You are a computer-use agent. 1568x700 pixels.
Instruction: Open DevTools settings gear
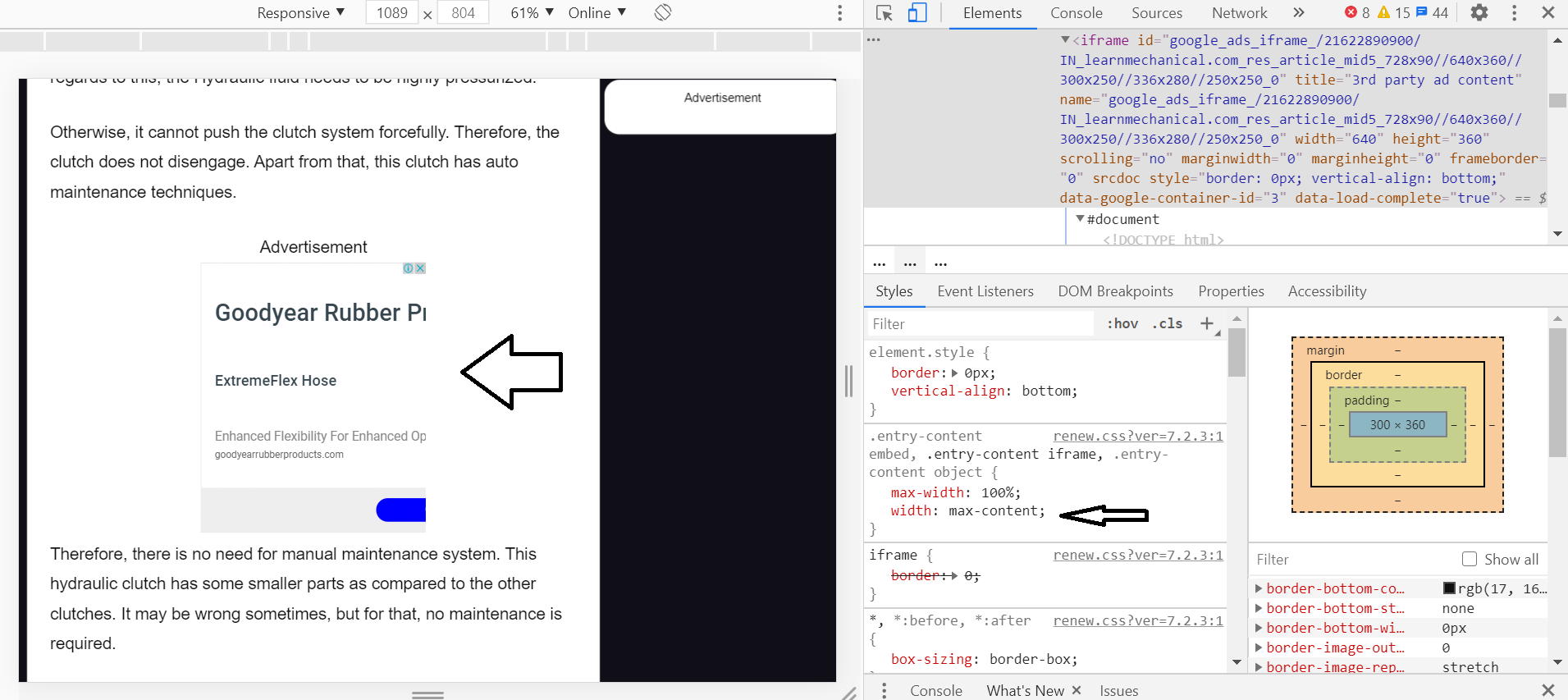pos(1479,12)
